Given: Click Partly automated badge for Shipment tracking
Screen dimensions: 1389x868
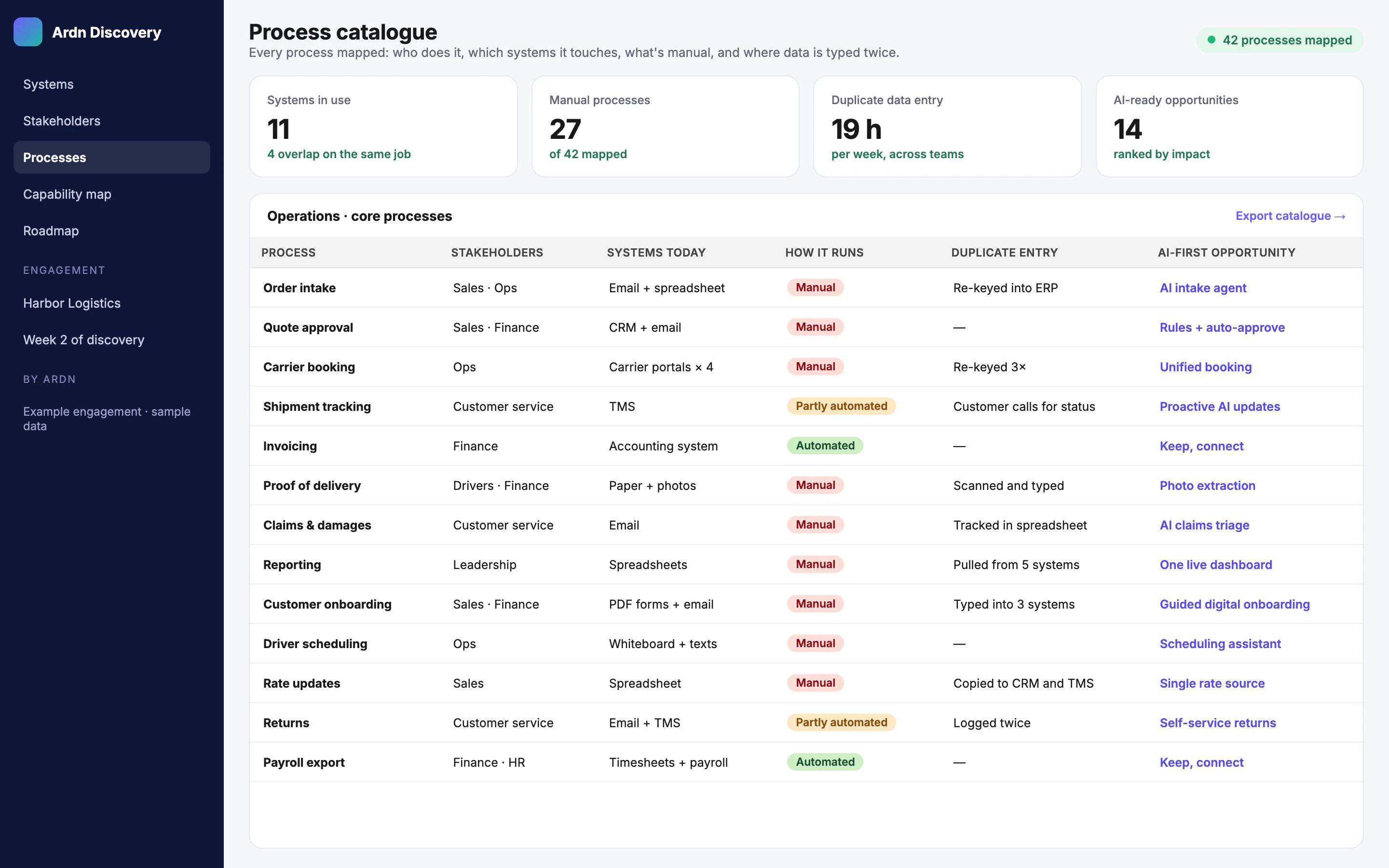Looking at the screenshot, I should [841, 407].
